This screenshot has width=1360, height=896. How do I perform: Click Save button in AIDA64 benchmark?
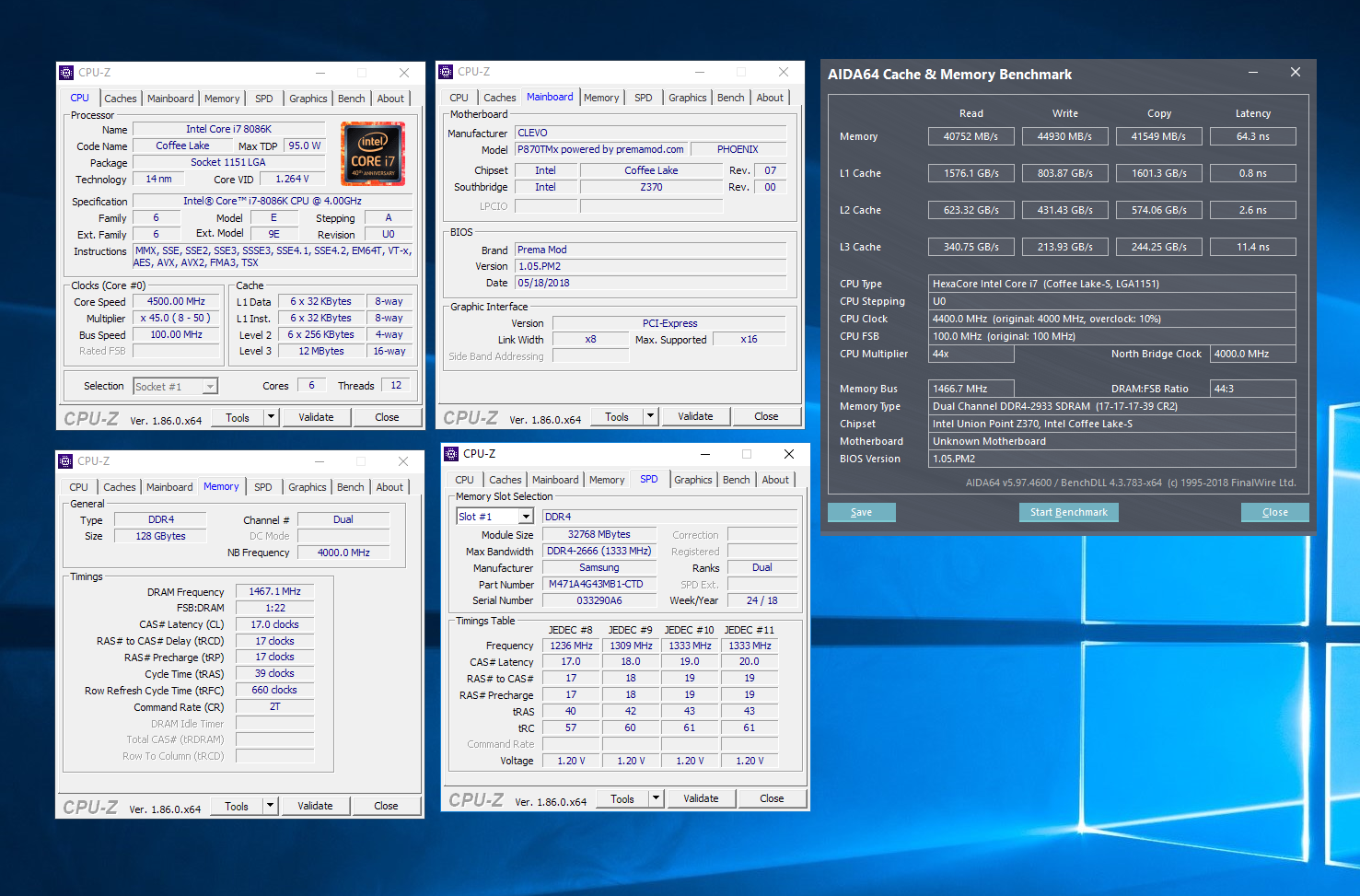pos(861,512)
